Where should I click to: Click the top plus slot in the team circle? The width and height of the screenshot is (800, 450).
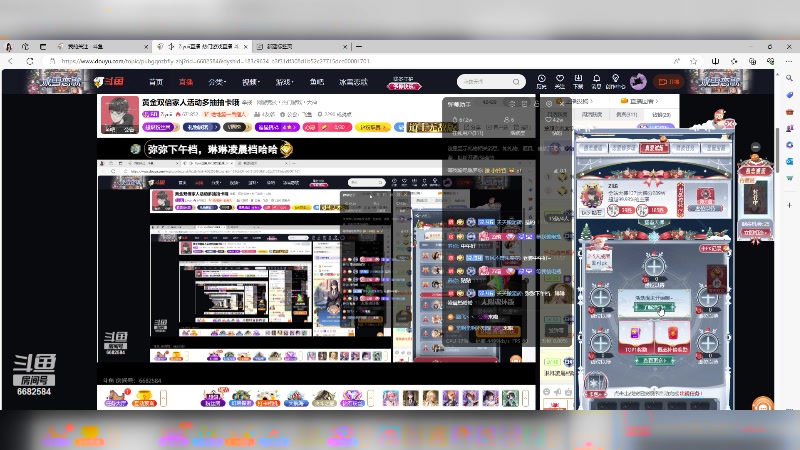(x=654, y=266)
